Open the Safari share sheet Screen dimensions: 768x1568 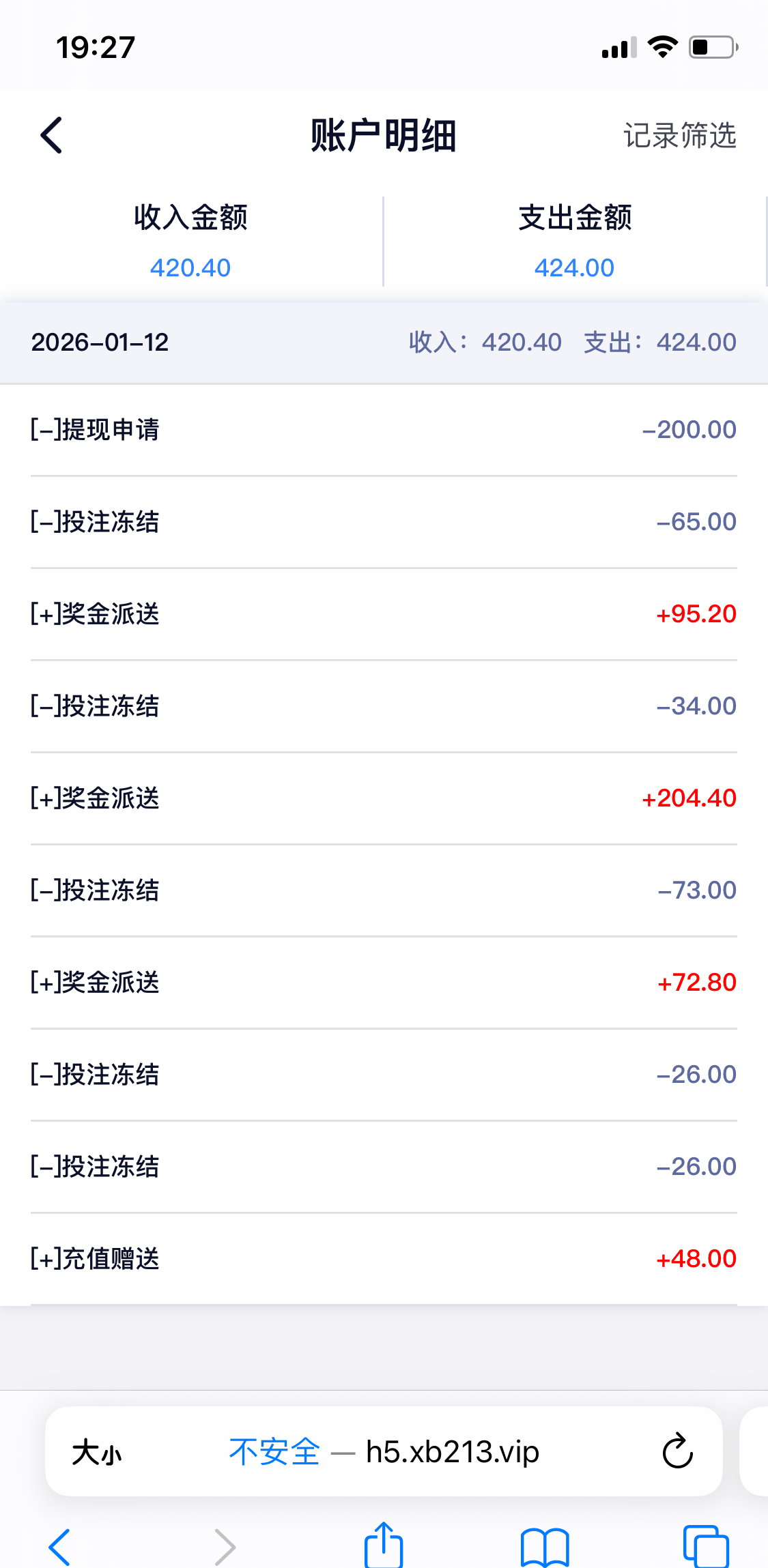pos(384,1545)
